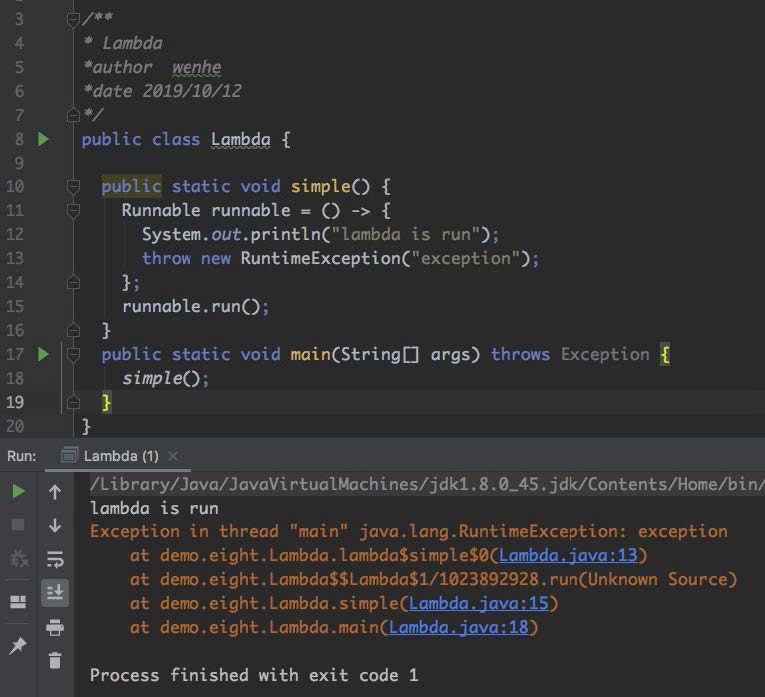Print the console output

pyautogui.click(x=55, y=627)
